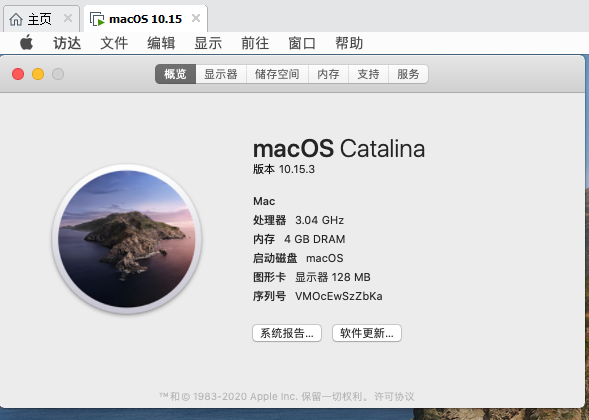The width and height of the screenshot is (589, 420).
Task: Open the 文件 menu
Action: [x=114, y=43]
